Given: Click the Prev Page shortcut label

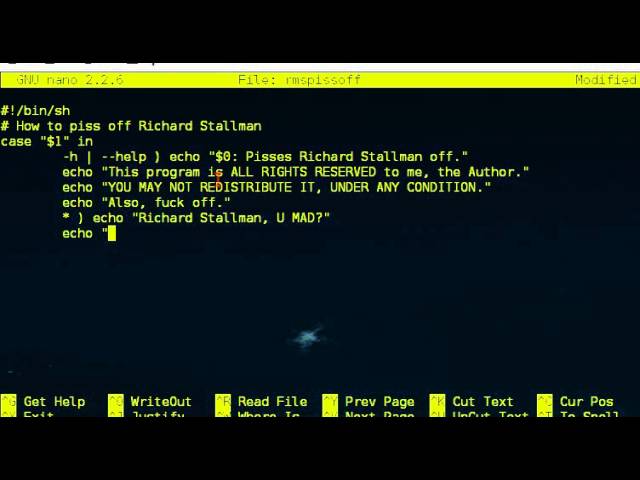Looking at the screenshot, I should (x=380, y=402).
